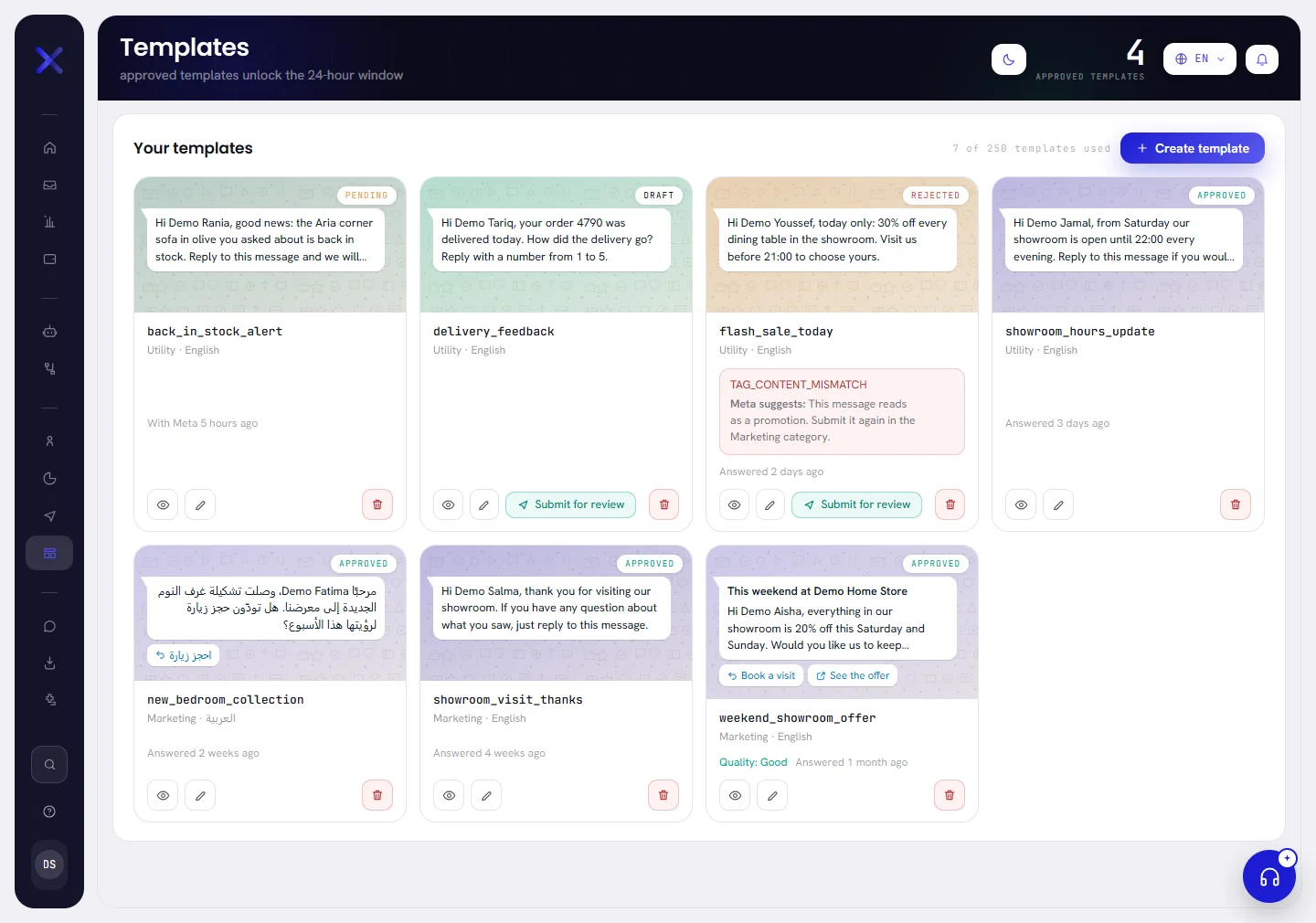
Task: Open the broadcast paper plane sidebar icon
Action: (49, 516)
